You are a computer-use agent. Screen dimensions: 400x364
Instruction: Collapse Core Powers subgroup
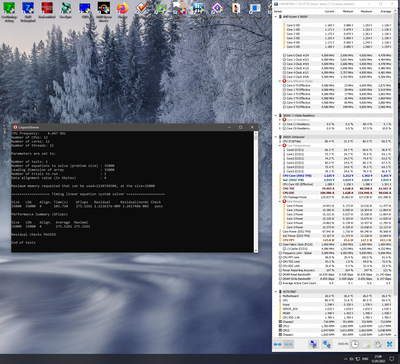coord(280,201)
